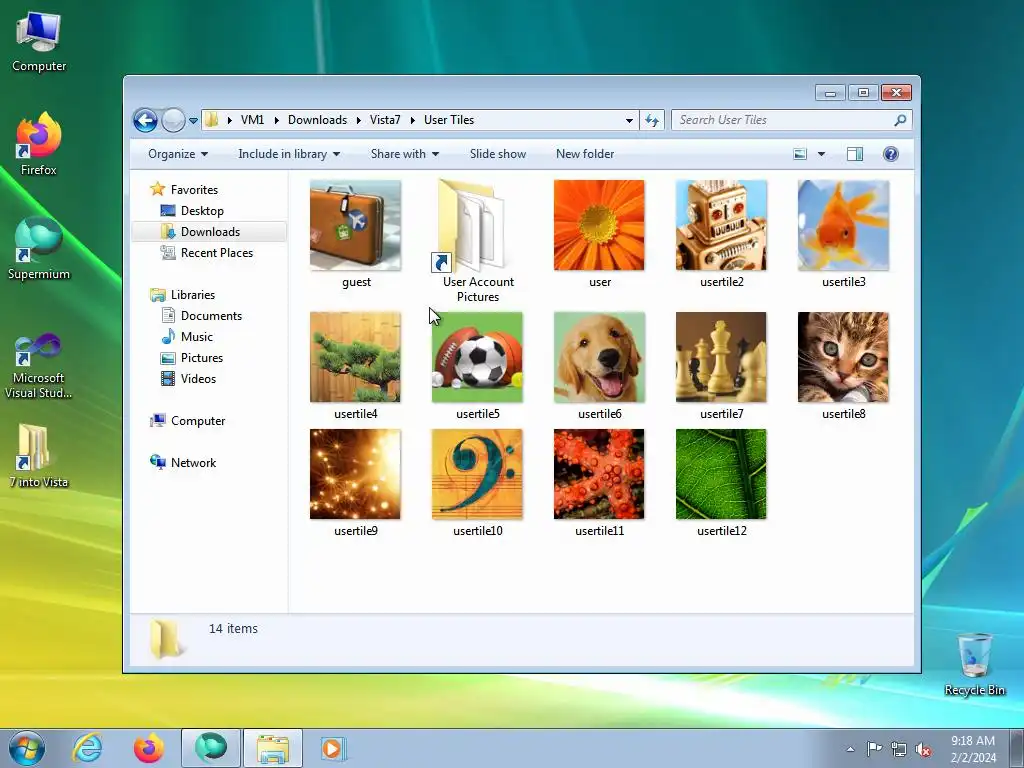Open the Organize menu

click(178, 154)
